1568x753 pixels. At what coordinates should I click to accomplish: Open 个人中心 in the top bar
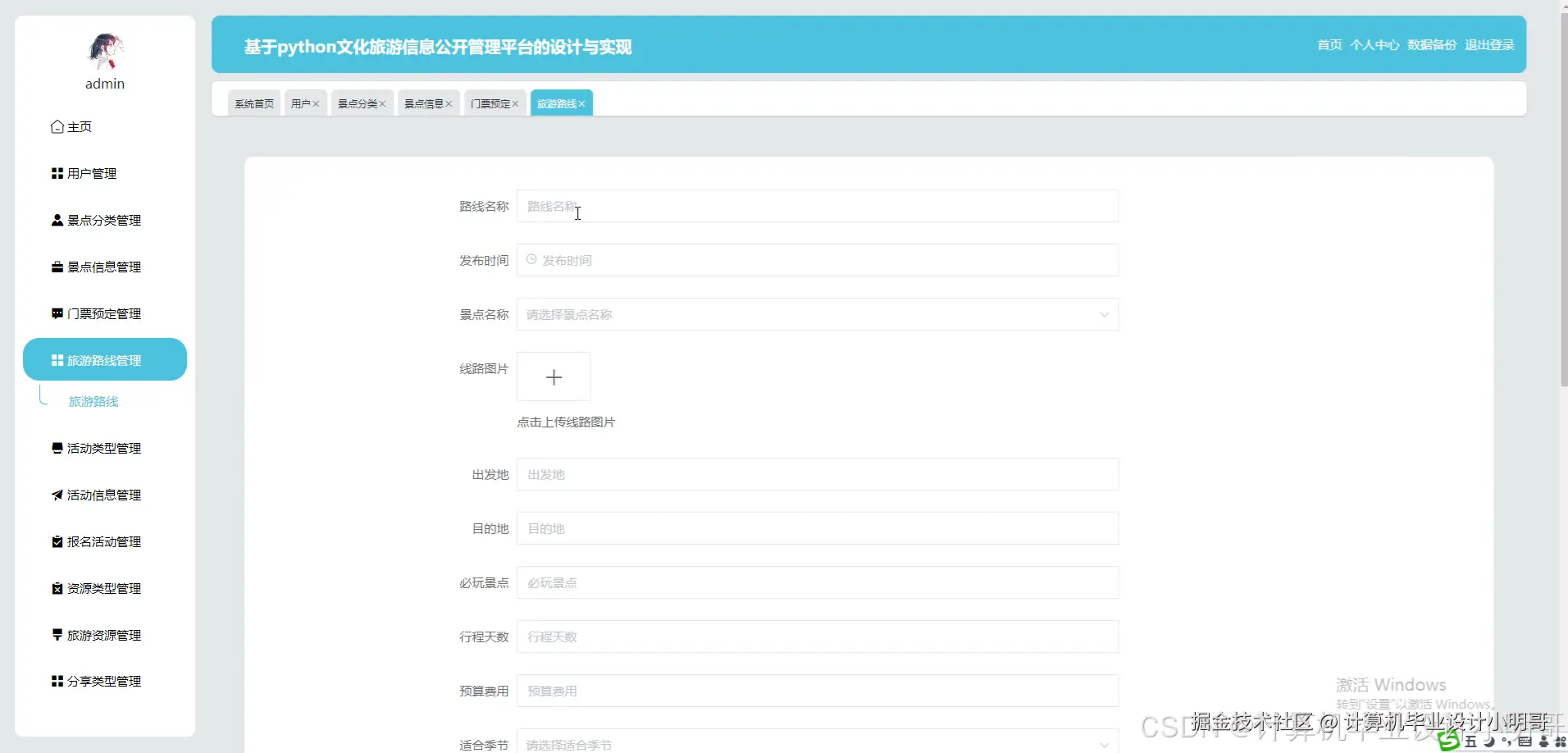(1375, 44)
